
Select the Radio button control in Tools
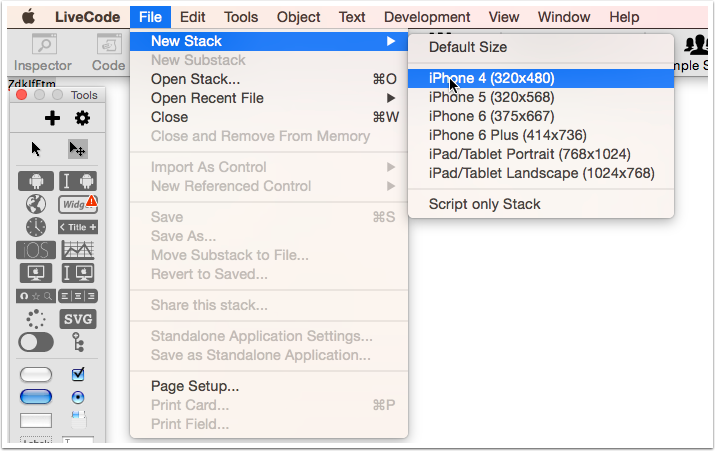point(78,397)
